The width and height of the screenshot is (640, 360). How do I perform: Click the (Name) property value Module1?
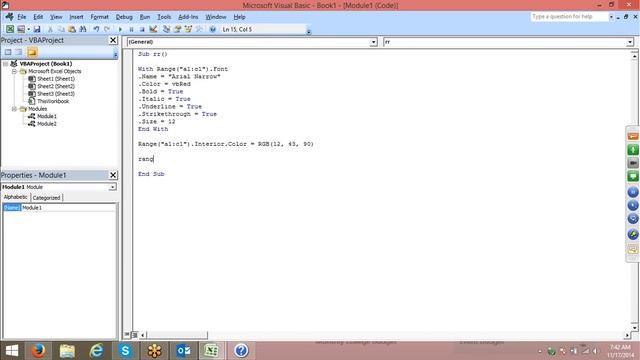coord(68,208)
